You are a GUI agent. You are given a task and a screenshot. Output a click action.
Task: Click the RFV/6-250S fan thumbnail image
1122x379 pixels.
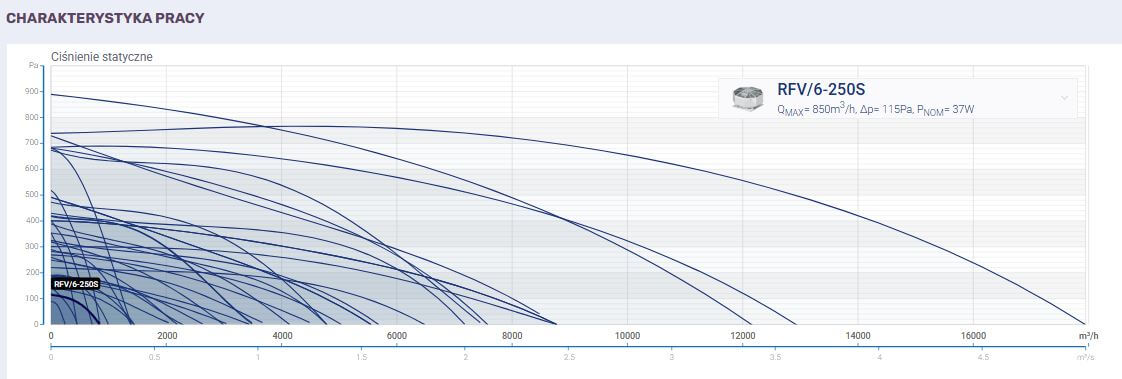pyautogui.click(x=748, y=99)
